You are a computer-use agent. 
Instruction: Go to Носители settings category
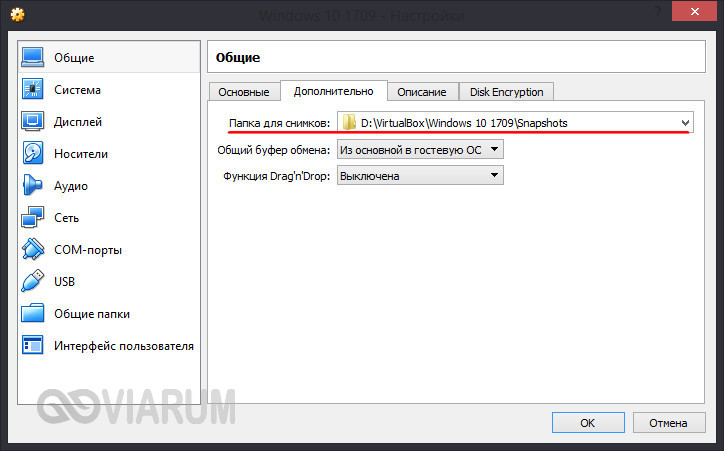(x=109, y=153)
